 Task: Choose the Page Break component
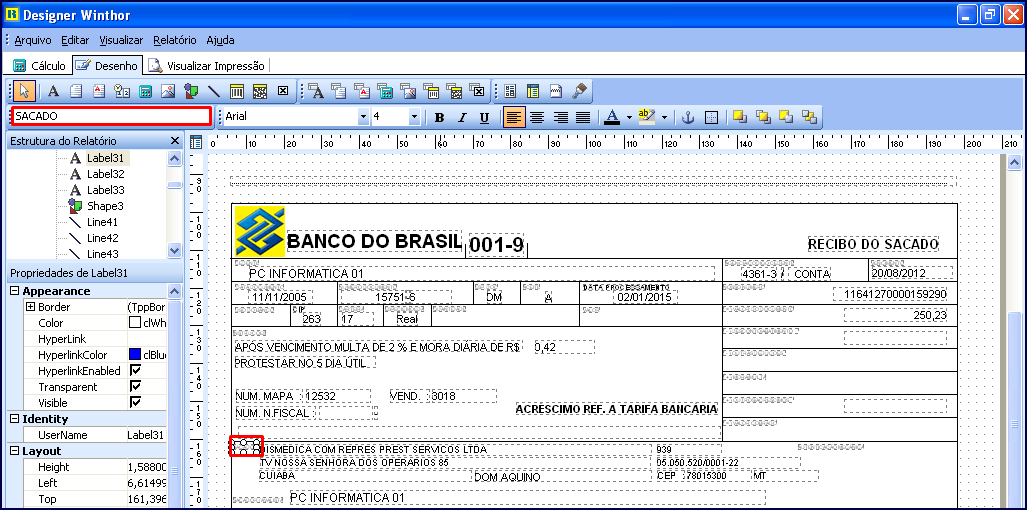coord(555,91)
